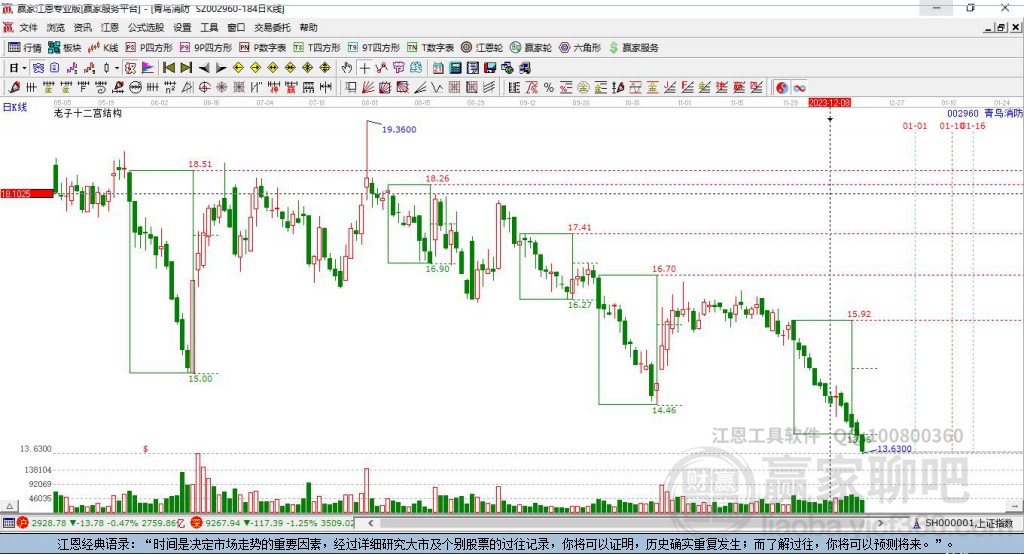Open the 资讯 menu
1024x554 pixels.
click(82, 27)
